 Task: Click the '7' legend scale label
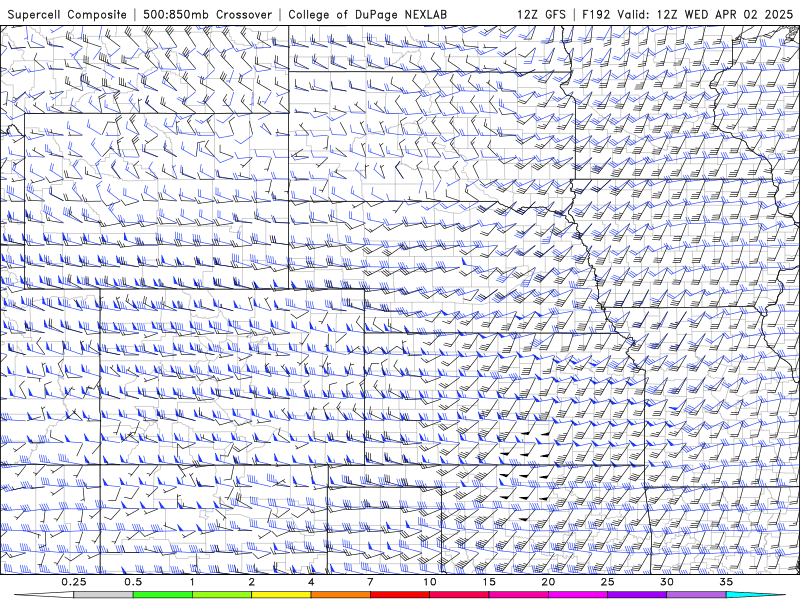[x=370, y=582]
